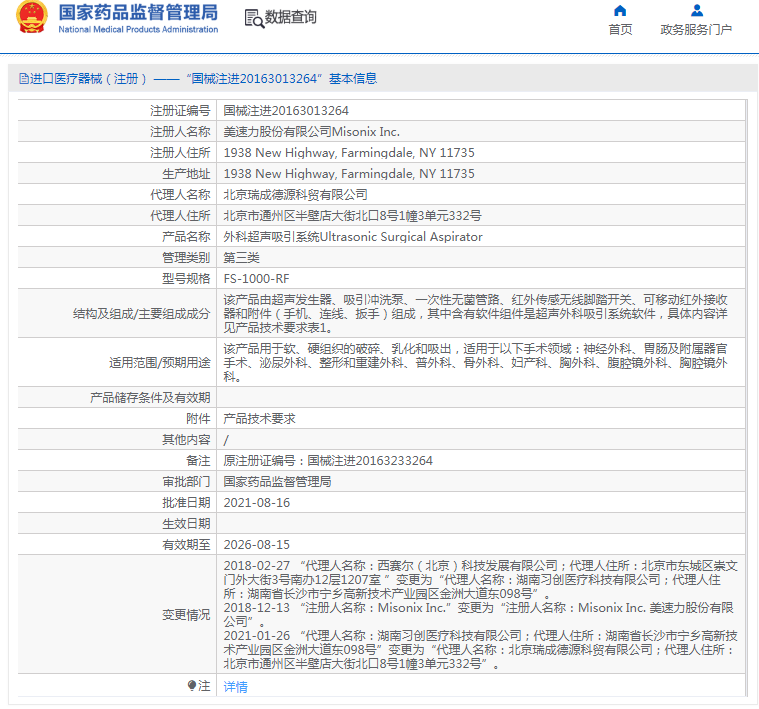
Task: Click the 变更情况 row label
Action: [186, 615]
